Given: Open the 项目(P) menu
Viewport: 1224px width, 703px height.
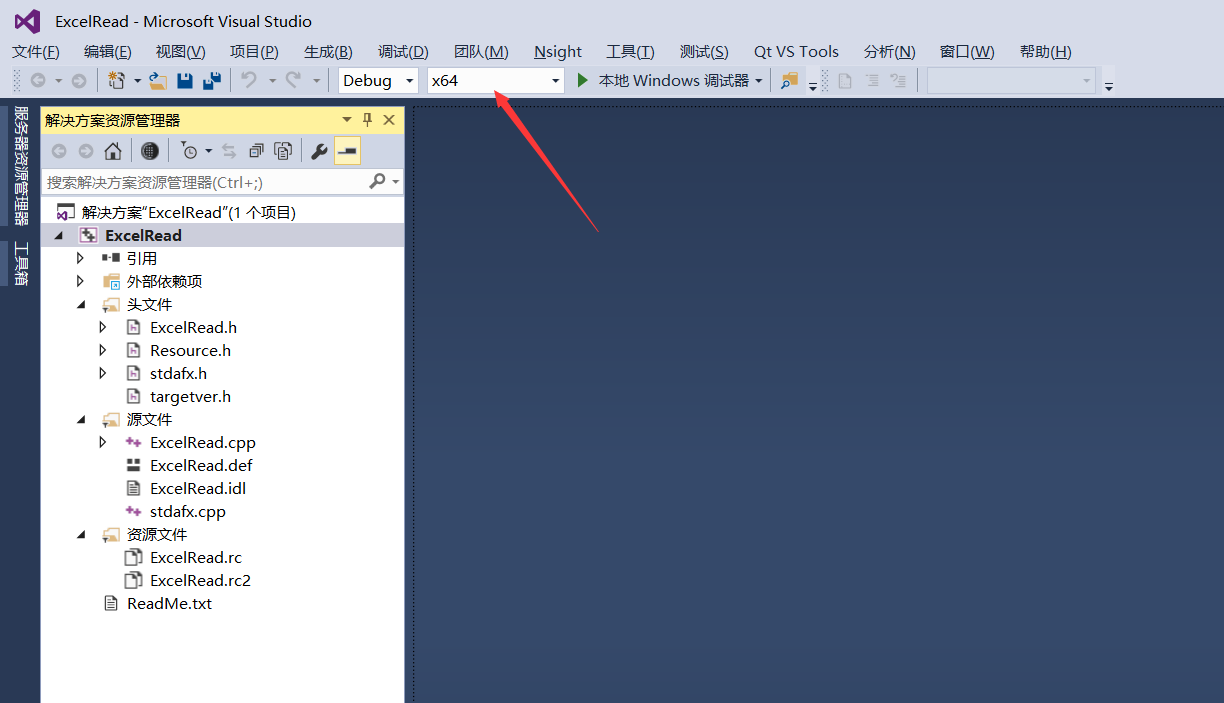Looking at the screenshot, I should pos(254,52).
